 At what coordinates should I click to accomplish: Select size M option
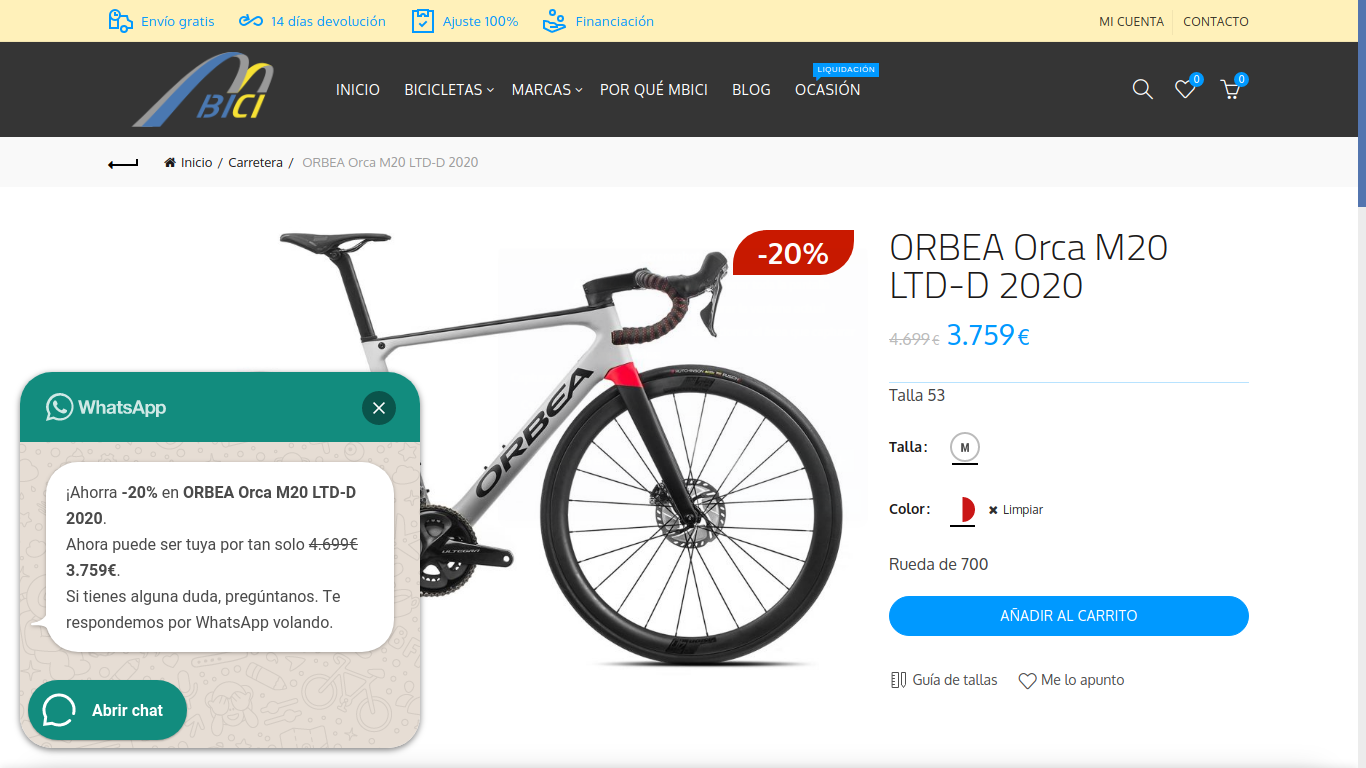(x=965, y=447)
